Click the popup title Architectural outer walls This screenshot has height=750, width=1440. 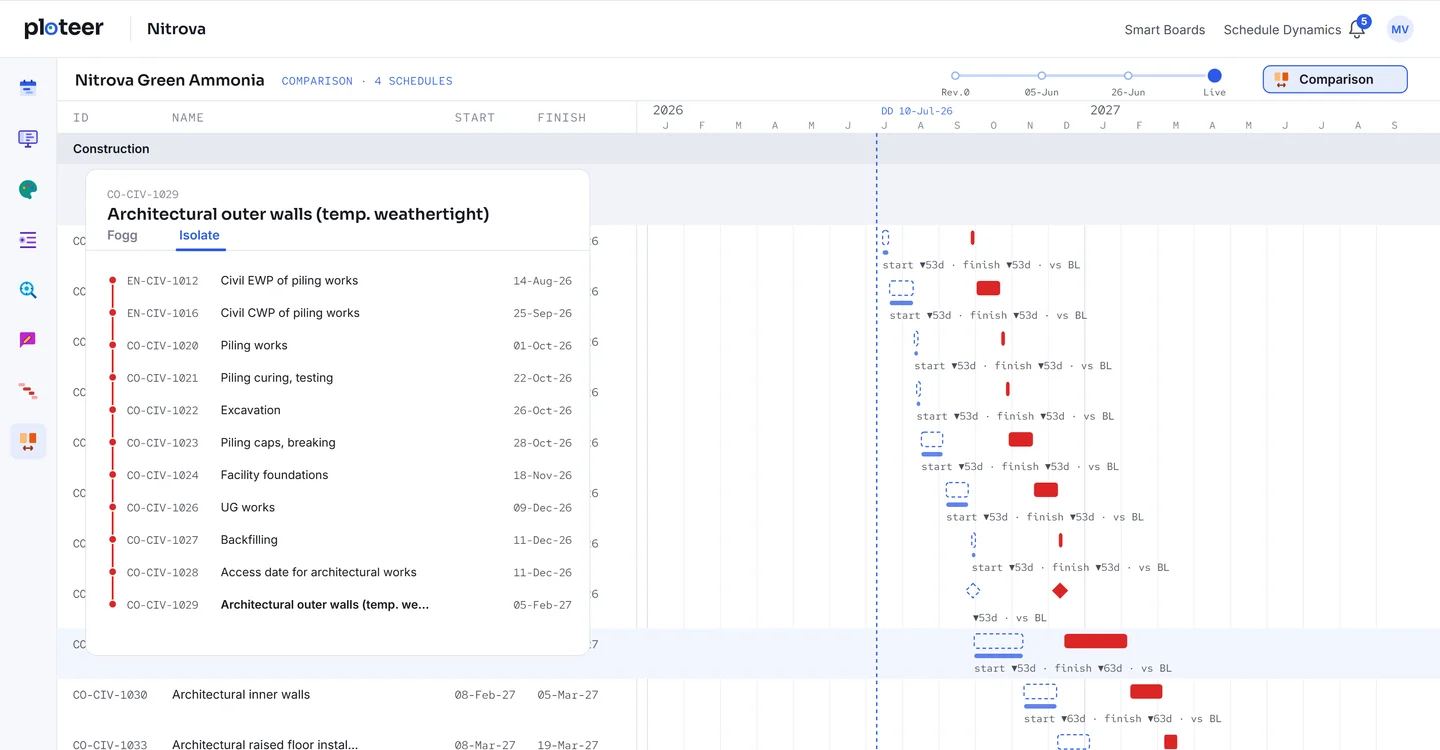[x=298, y=214]
